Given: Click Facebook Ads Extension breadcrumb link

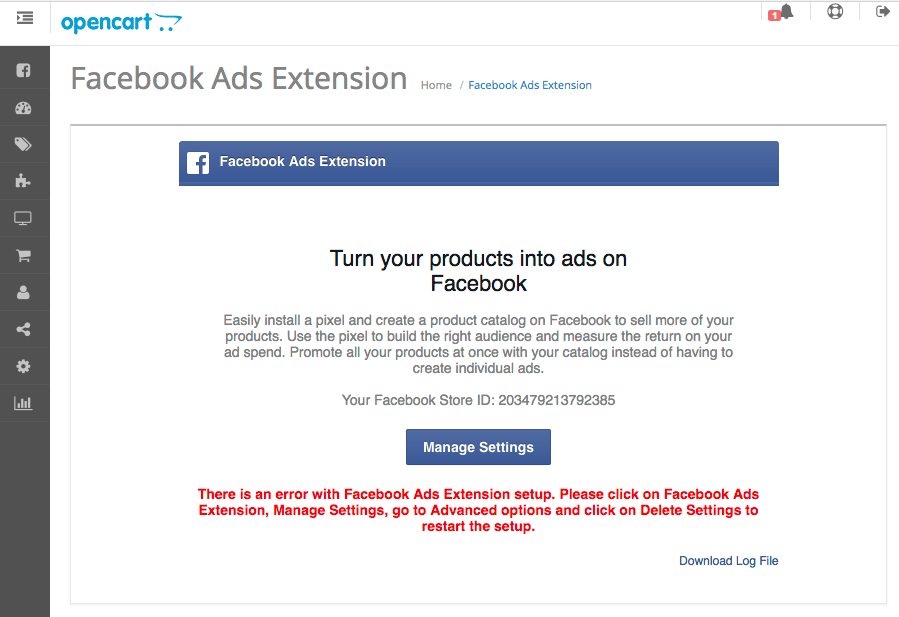Looking at the screenshot, I should tap(530, 85).
